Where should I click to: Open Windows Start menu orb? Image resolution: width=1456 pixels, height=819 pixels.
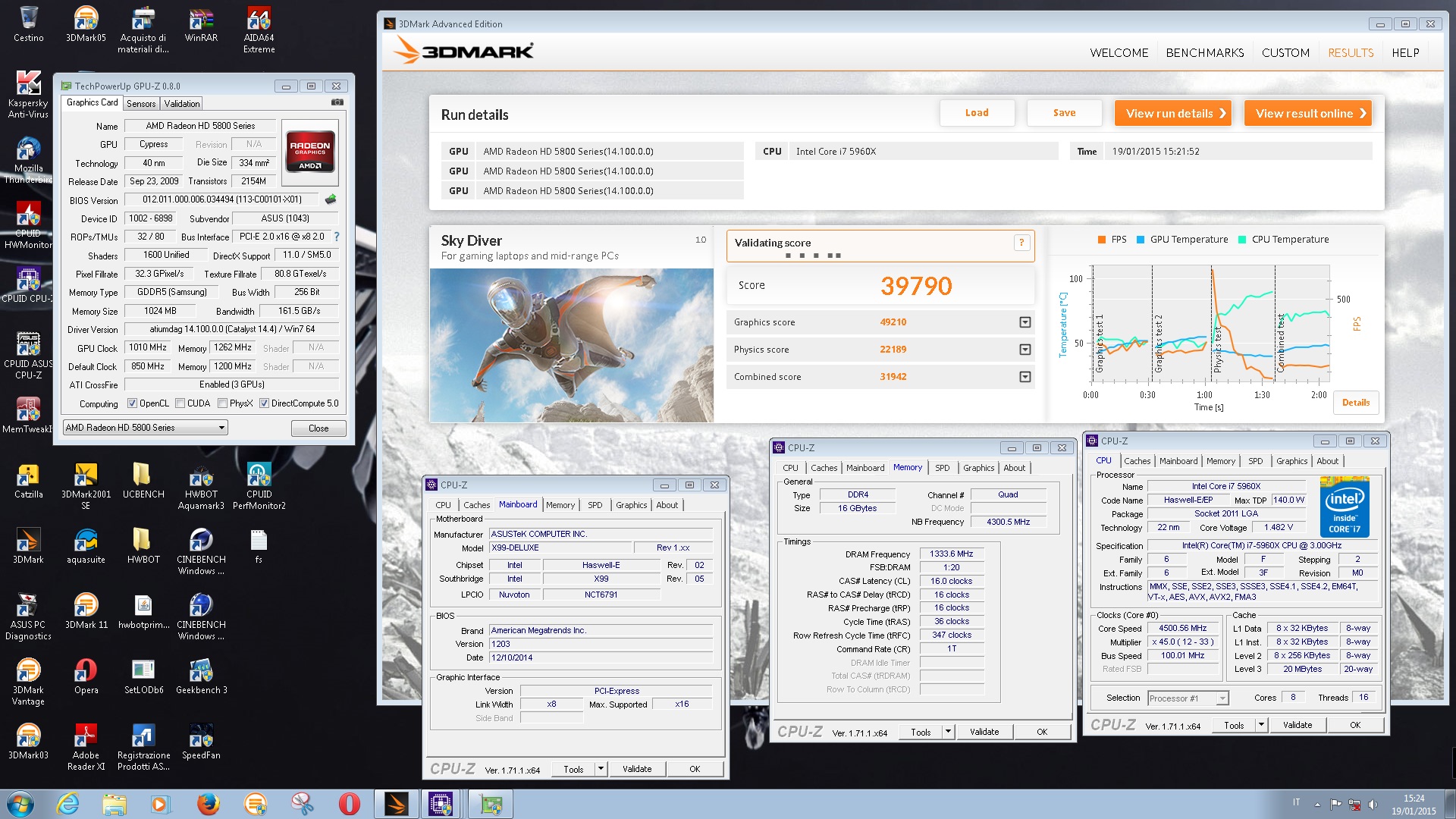point(20,804)
